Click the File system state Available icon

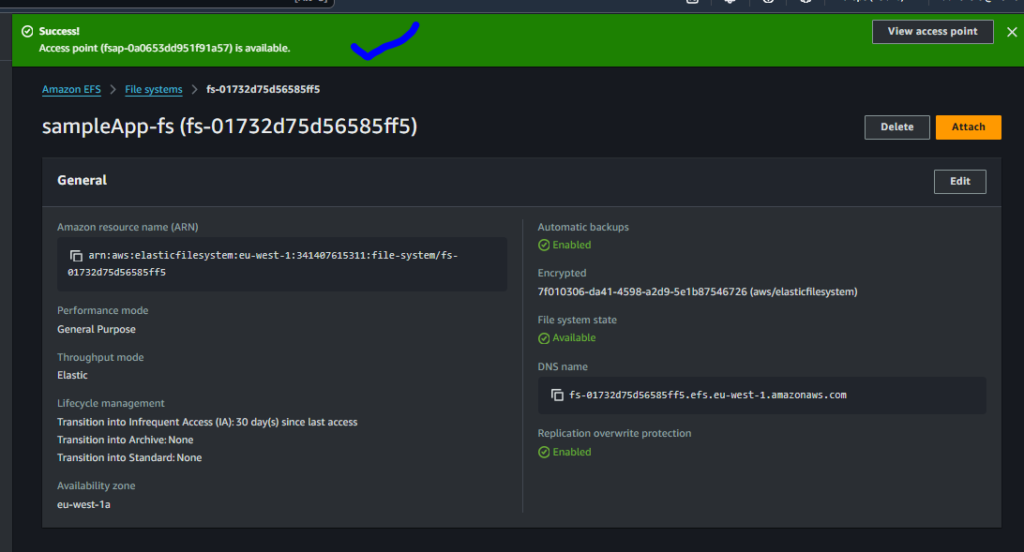tap(543, 338)
